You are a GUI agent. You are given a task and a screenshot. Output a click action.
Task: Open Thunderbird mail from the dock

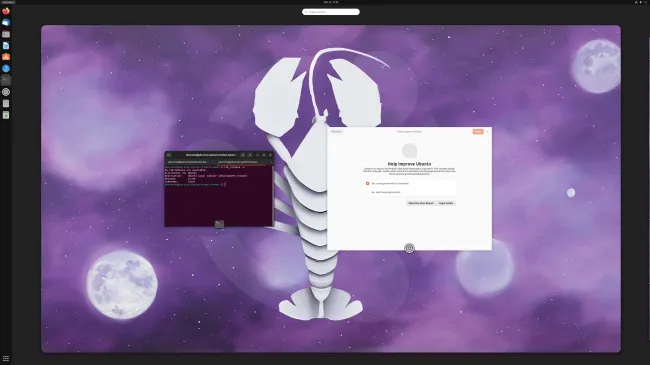(6, 22)
